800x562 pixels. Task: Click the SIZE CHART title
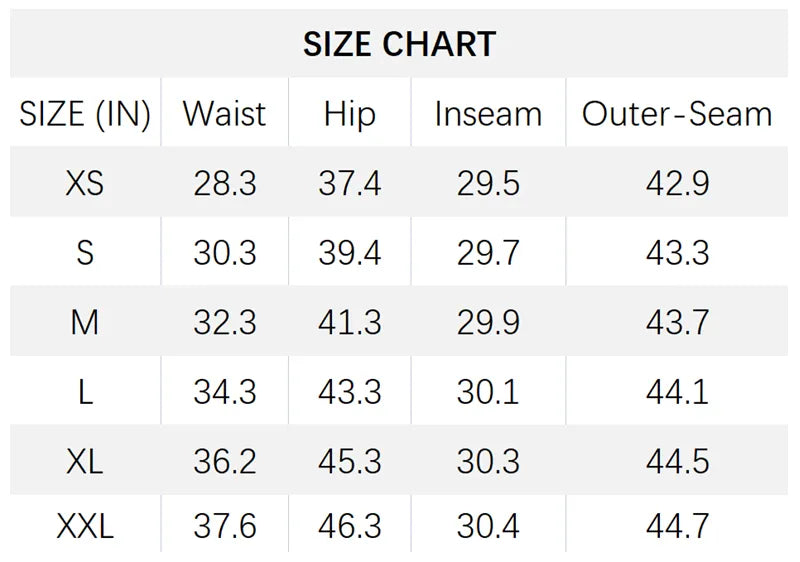point(399,44)
